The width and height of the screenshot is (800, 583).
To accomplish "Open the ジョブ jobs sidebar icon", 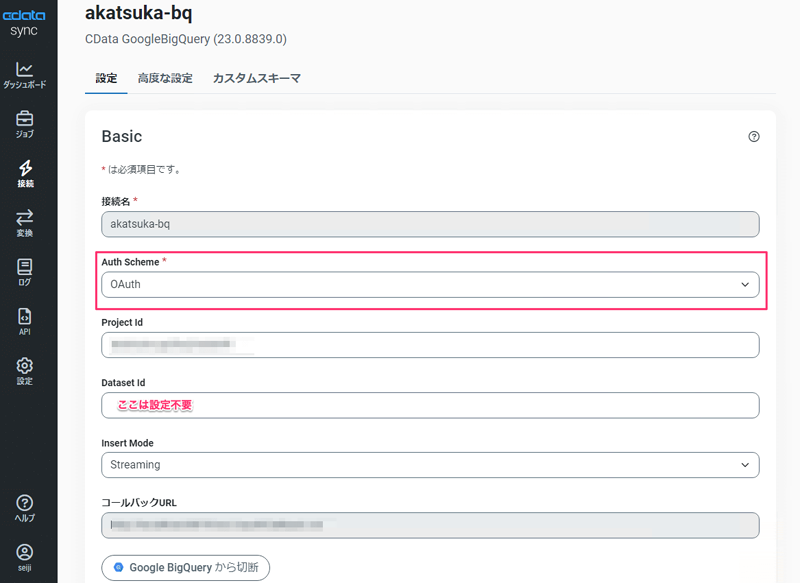I will (24, 124).
